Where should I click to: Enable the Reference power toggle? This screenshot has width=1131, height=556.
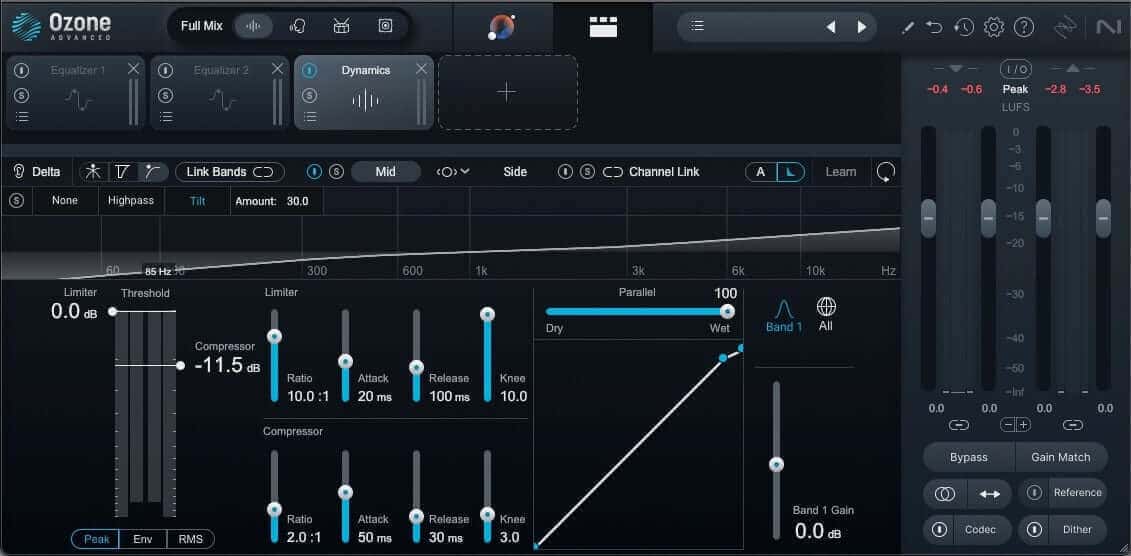pyautogui.click(x=1034, y=493)
